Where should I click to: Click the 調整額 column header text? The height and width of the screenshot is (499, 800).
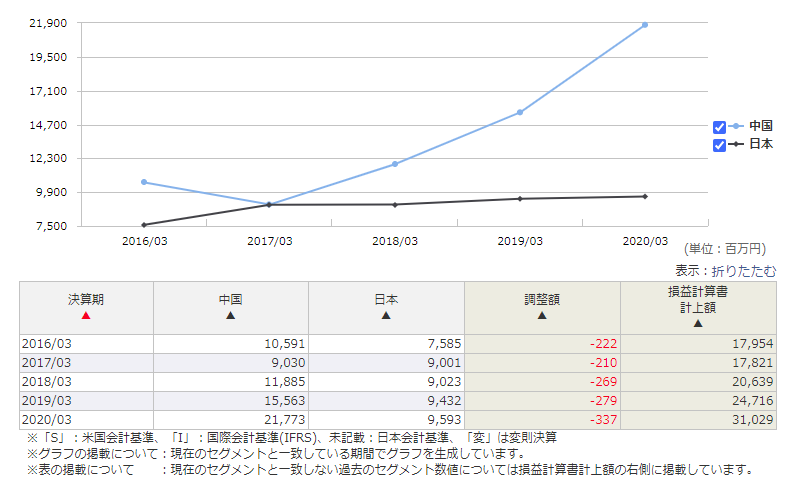542,300
